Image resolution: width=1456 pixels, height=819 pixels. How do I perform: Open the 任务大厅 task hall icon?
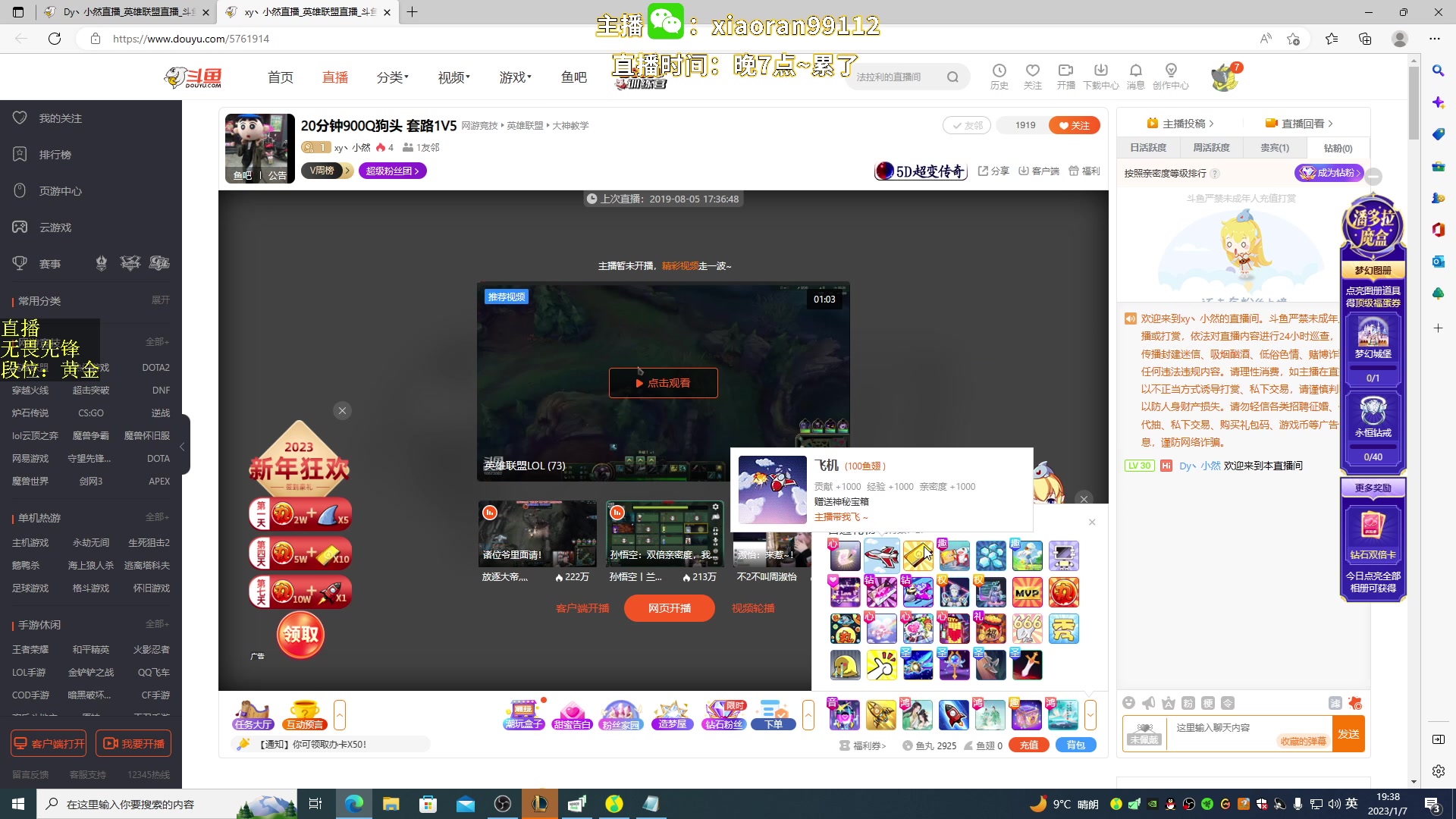pyautogui.click(x=253, y=715)
